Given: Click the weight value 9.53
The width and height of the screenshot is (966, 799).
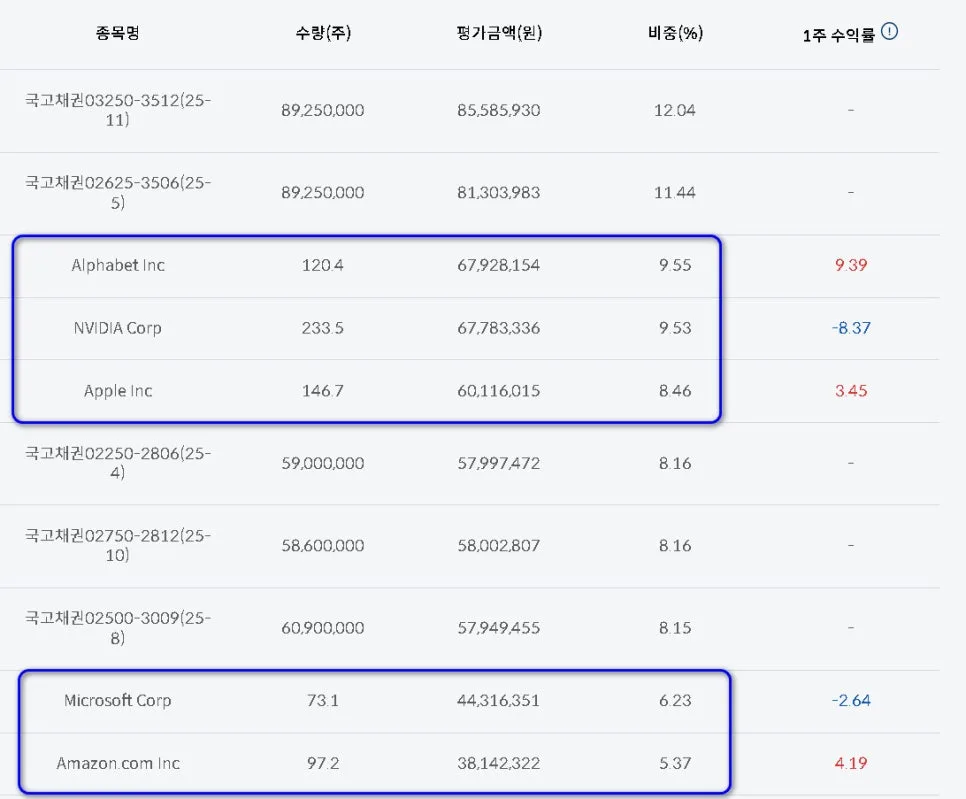Looking at the screenshot, I should (x=675, y=328).
